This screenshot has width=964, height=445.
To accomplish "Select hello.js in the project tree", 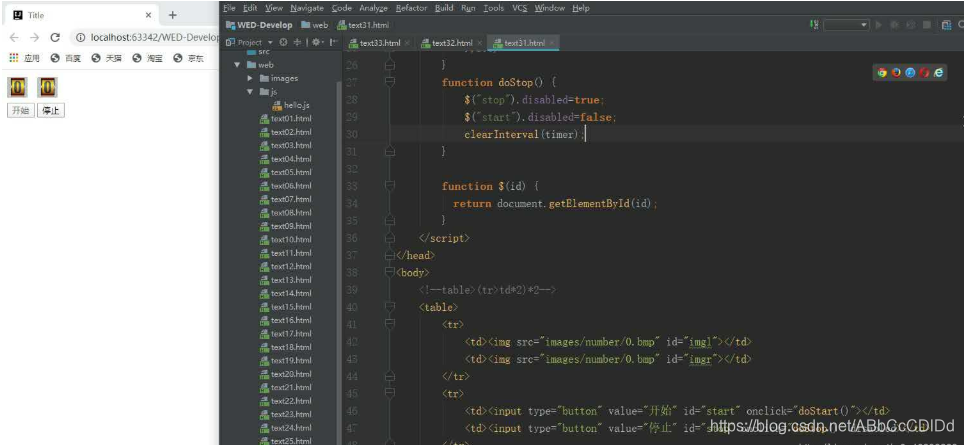I will (291, 105).
